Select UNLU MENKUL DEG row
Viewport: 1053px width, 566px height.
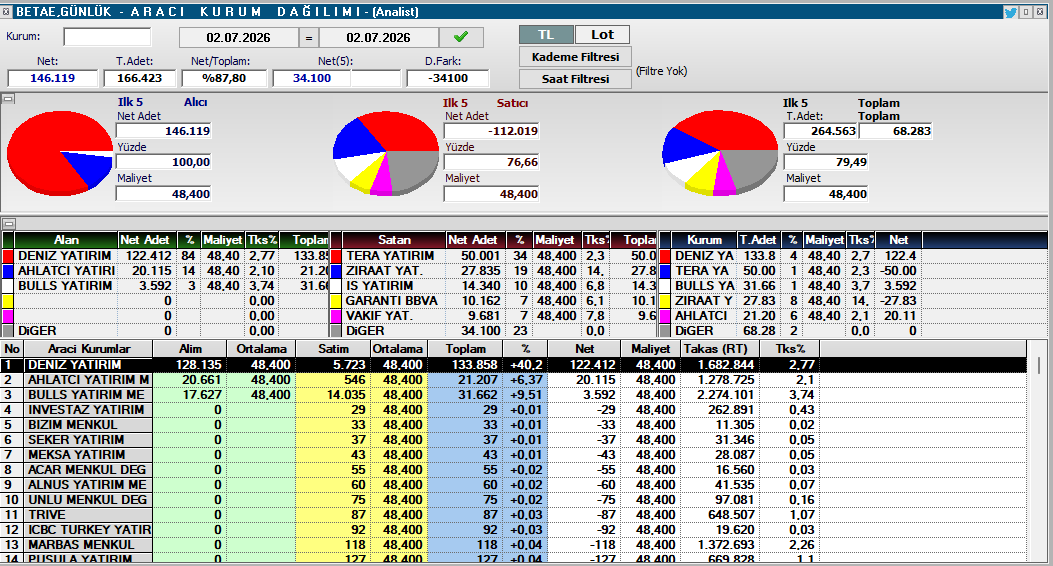point(514,500)
